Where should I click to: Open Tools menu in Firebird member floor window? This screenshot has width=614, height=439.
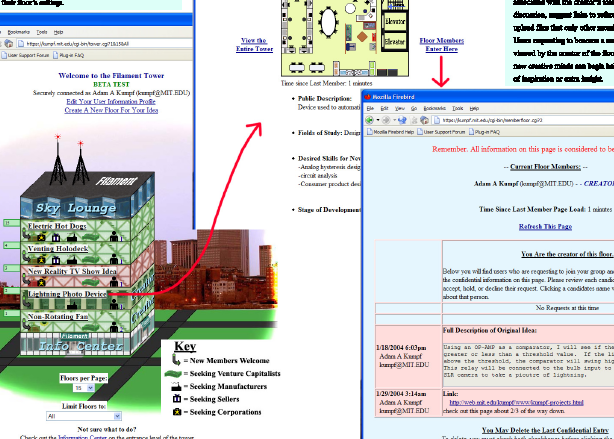[x=457, y=108]
